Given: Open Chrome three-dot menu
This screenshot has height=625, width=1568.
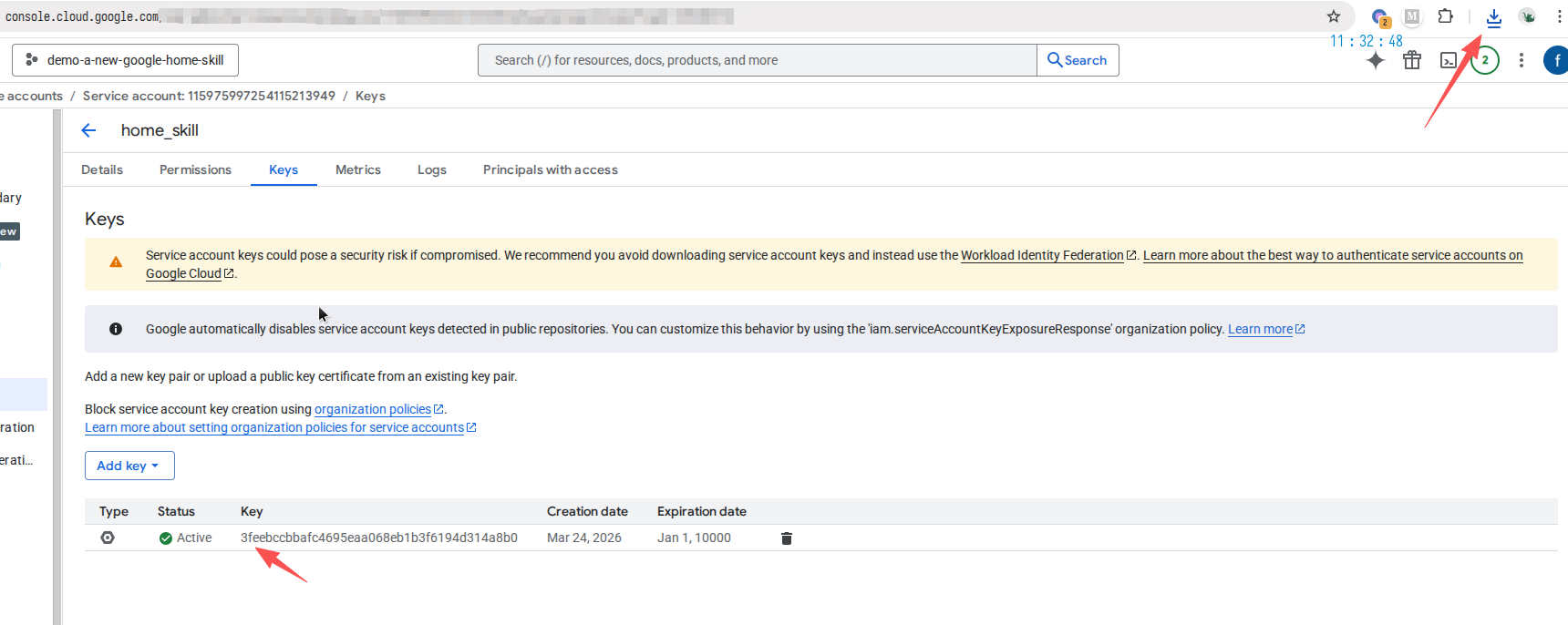Looking at the screenshot, I should 1560,16.
